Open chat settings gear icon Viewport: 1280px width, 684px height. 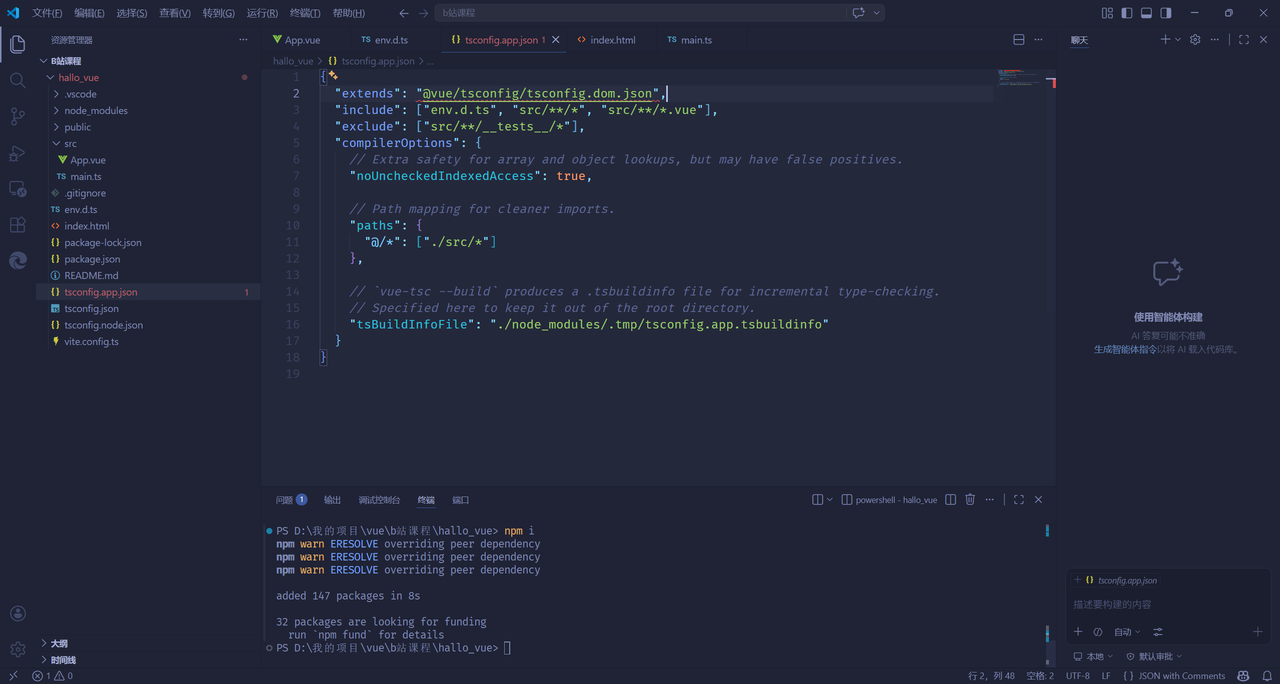pyautogui.click(x=1194, y=40)
